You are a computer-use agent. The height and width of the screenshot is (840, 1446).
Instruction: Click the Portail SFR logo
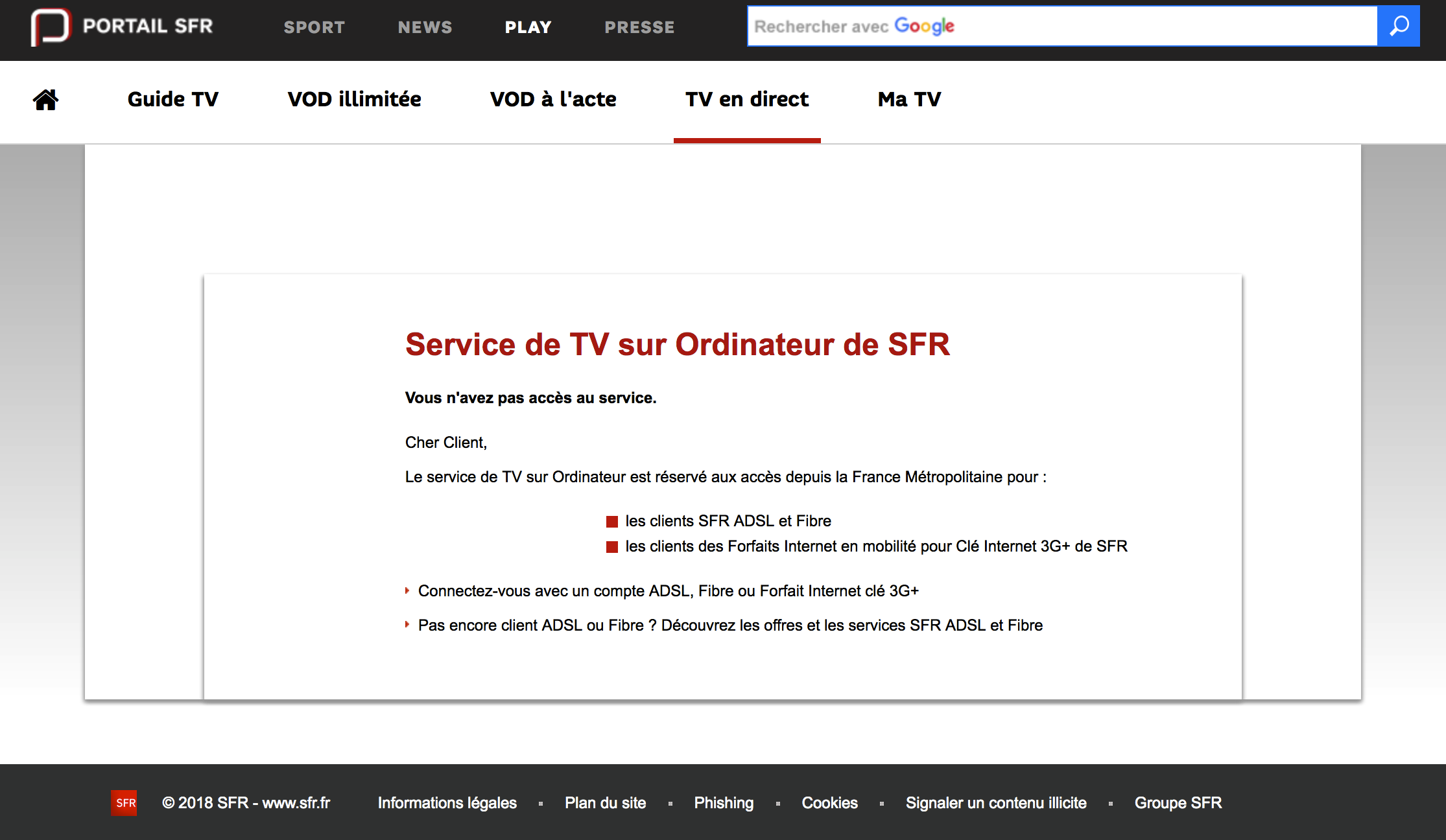pos(121,26)
